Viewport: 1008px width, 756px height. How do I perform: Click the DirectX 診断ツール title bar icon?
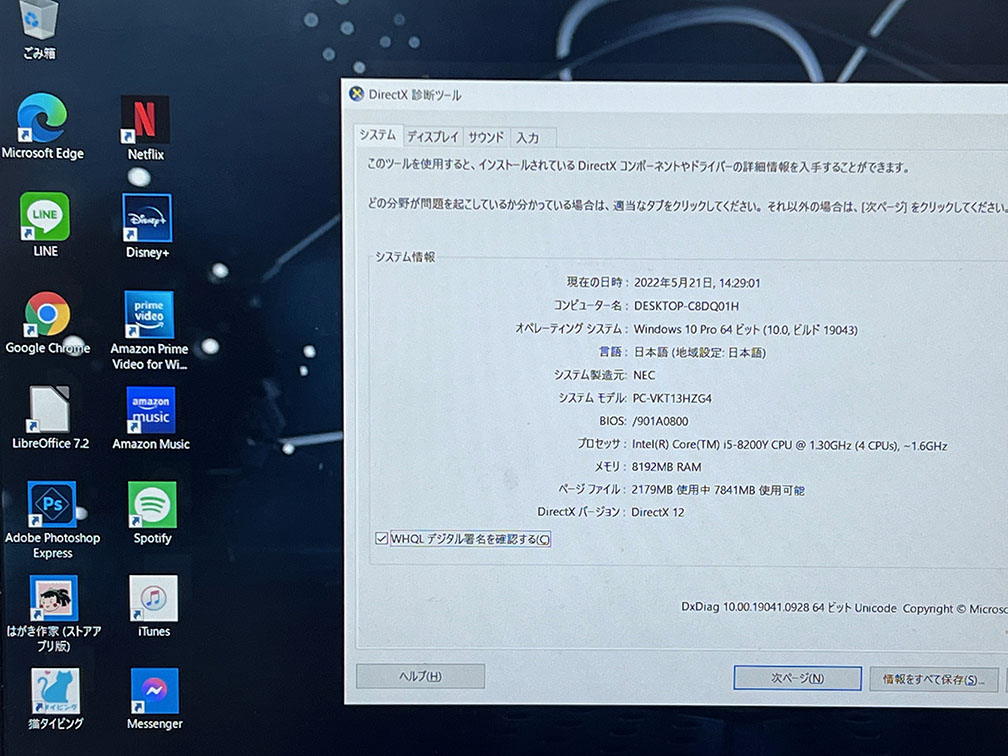click(x=357, y=94)
